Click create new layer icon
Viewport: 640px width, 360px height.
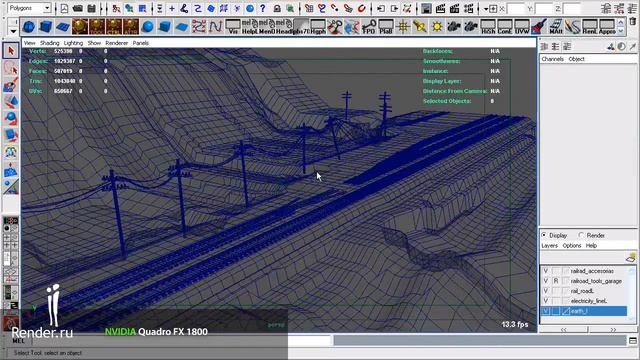(631, 257)
